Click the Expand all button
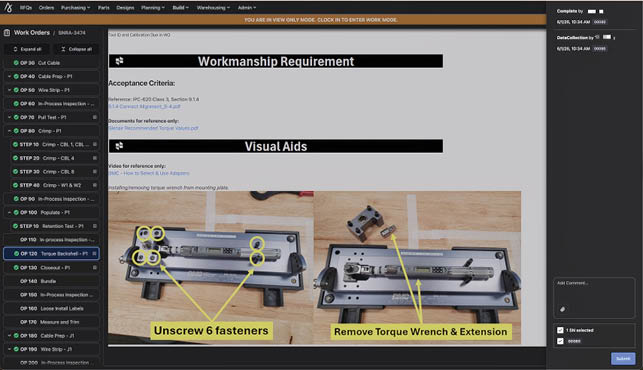The image size is (643, 370). [x=27, y=49]
